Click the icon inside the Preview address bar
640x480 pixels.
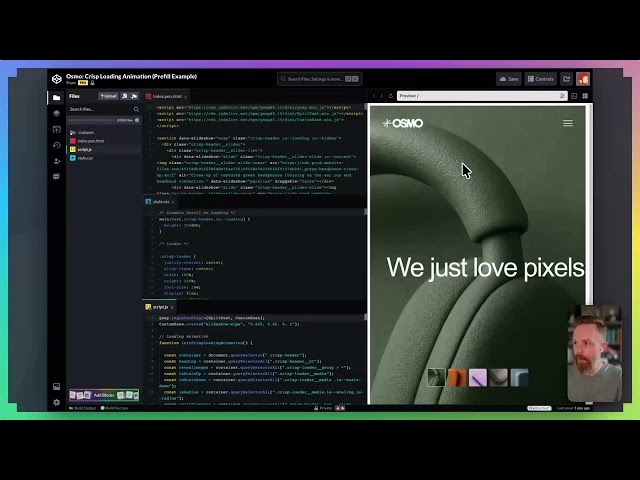(562, 96)
